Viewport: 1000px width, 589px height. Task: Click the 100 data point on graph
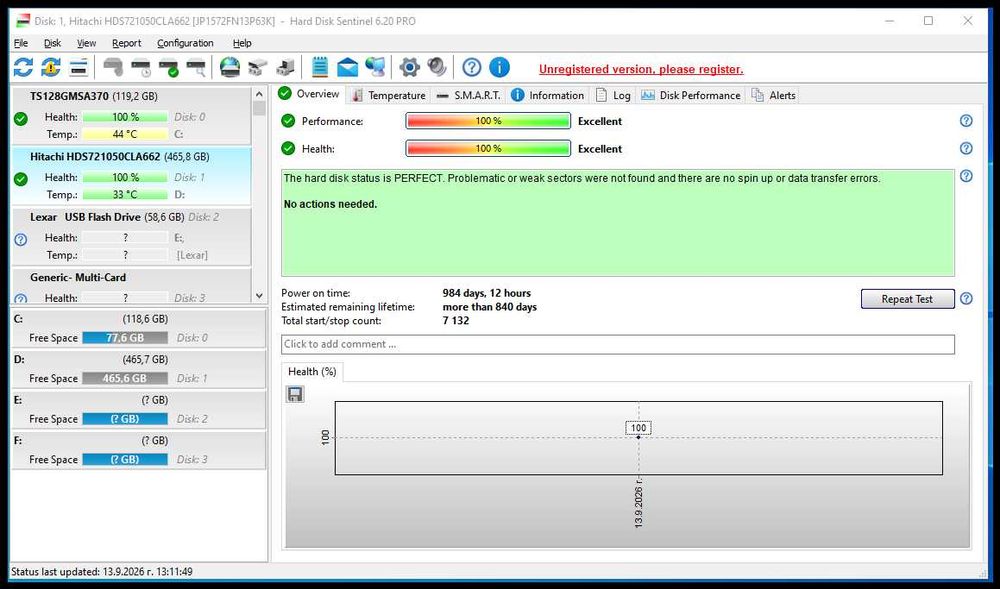click(638, 437)
